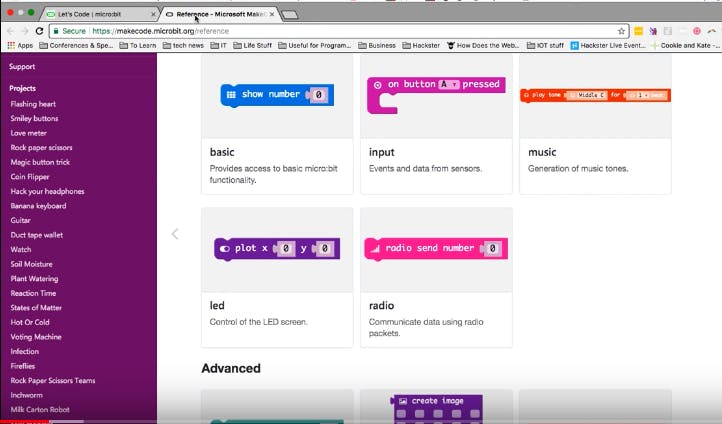This screenshot has width=722, height=424.
Task: Open the Smiley buttons project
Action: coord(34,118)
